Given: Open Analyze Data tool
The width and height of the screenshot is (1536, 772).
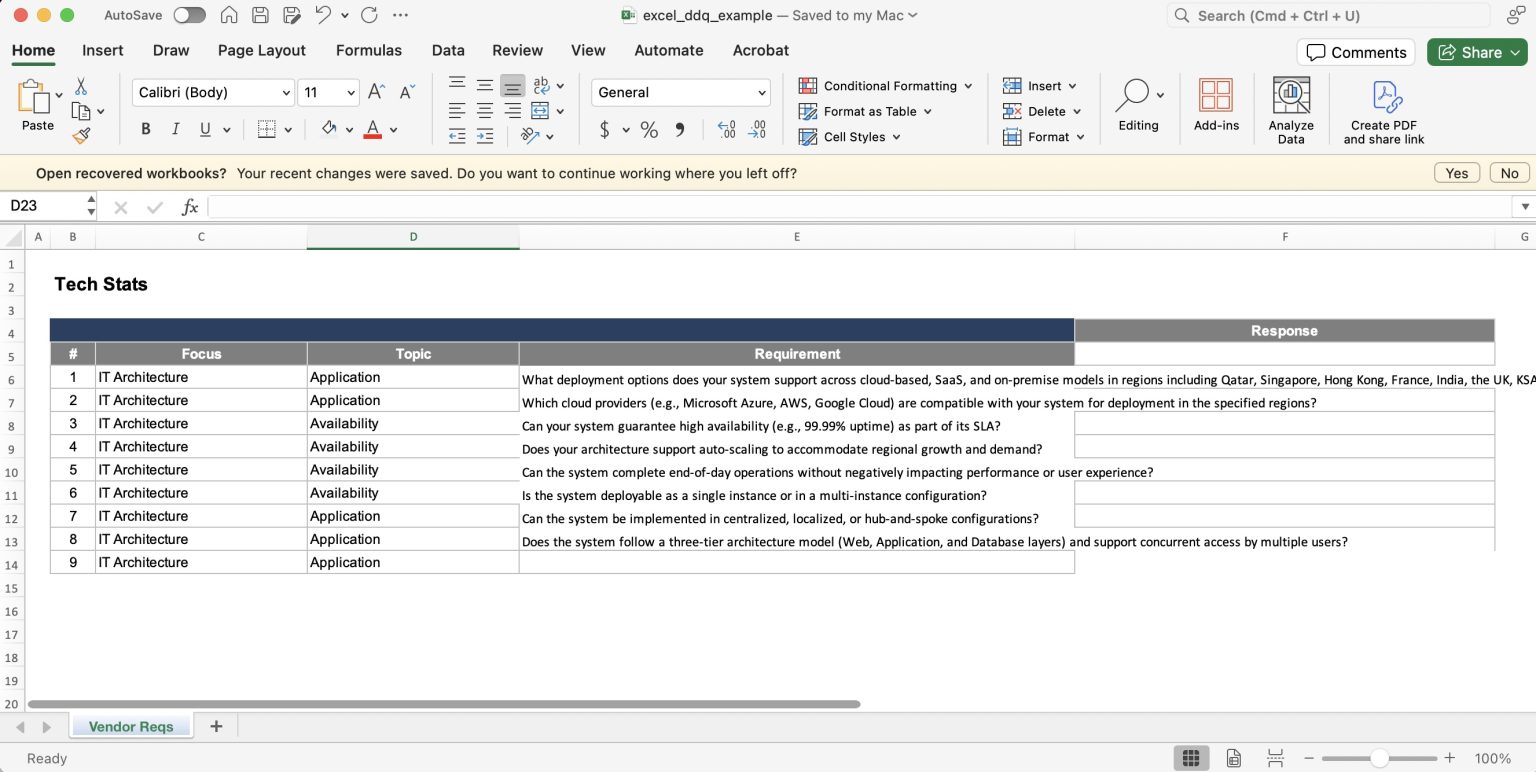Looking at the screenshot, I should [1291, 111].
